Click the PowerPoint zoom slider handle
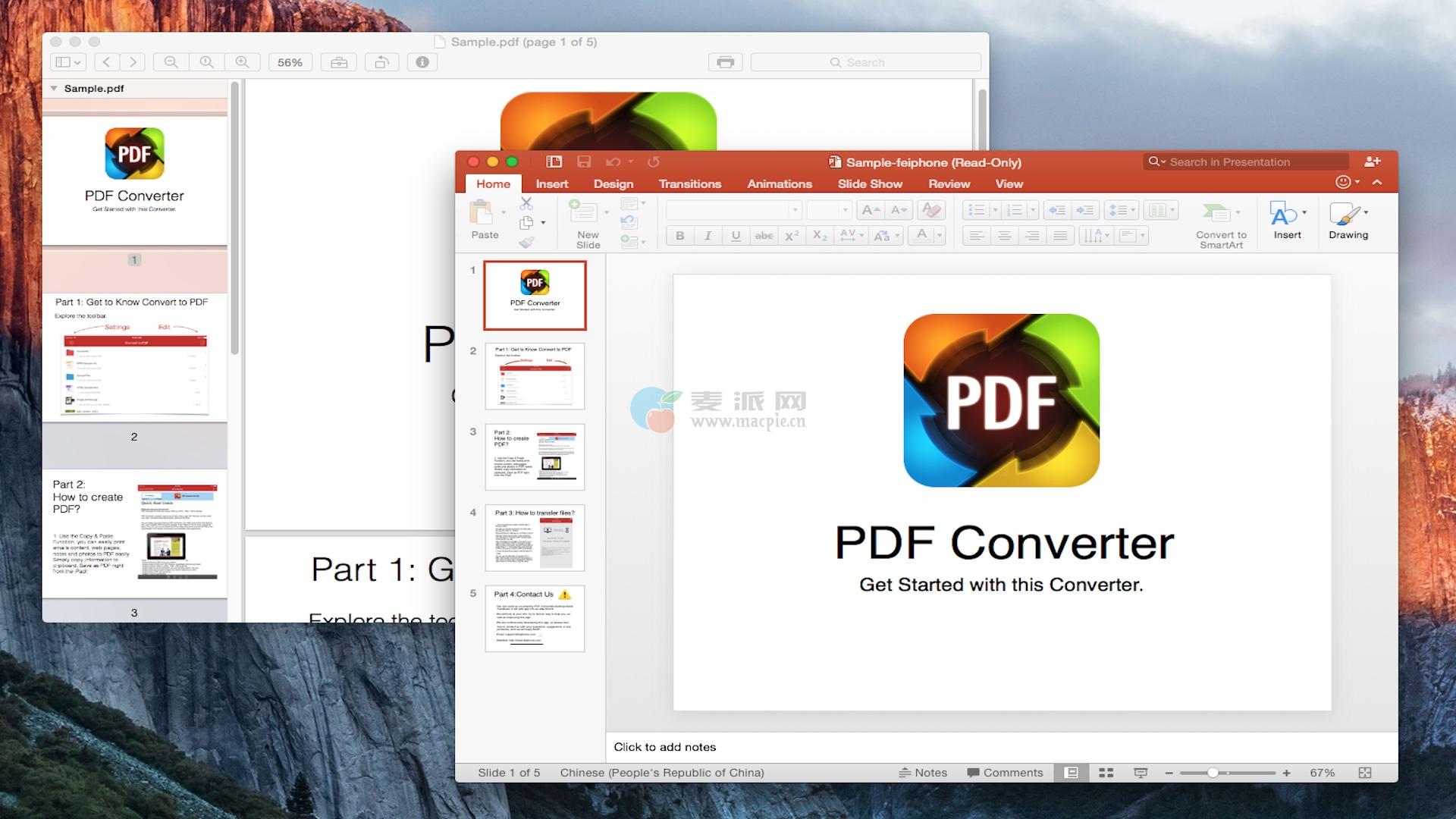Viewport: 1456px width, 819px height. (1213, 773)
